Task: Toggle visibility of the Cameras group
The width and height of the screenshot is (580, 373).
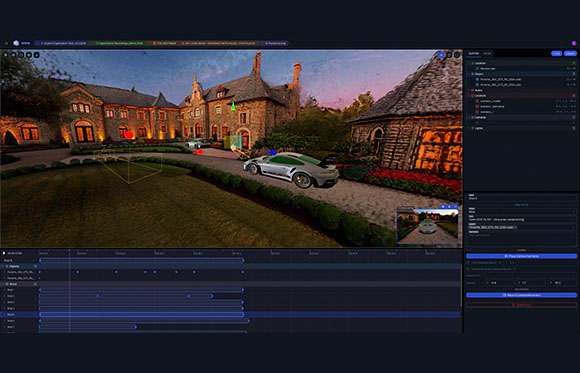Action: [x=574, y=117]
